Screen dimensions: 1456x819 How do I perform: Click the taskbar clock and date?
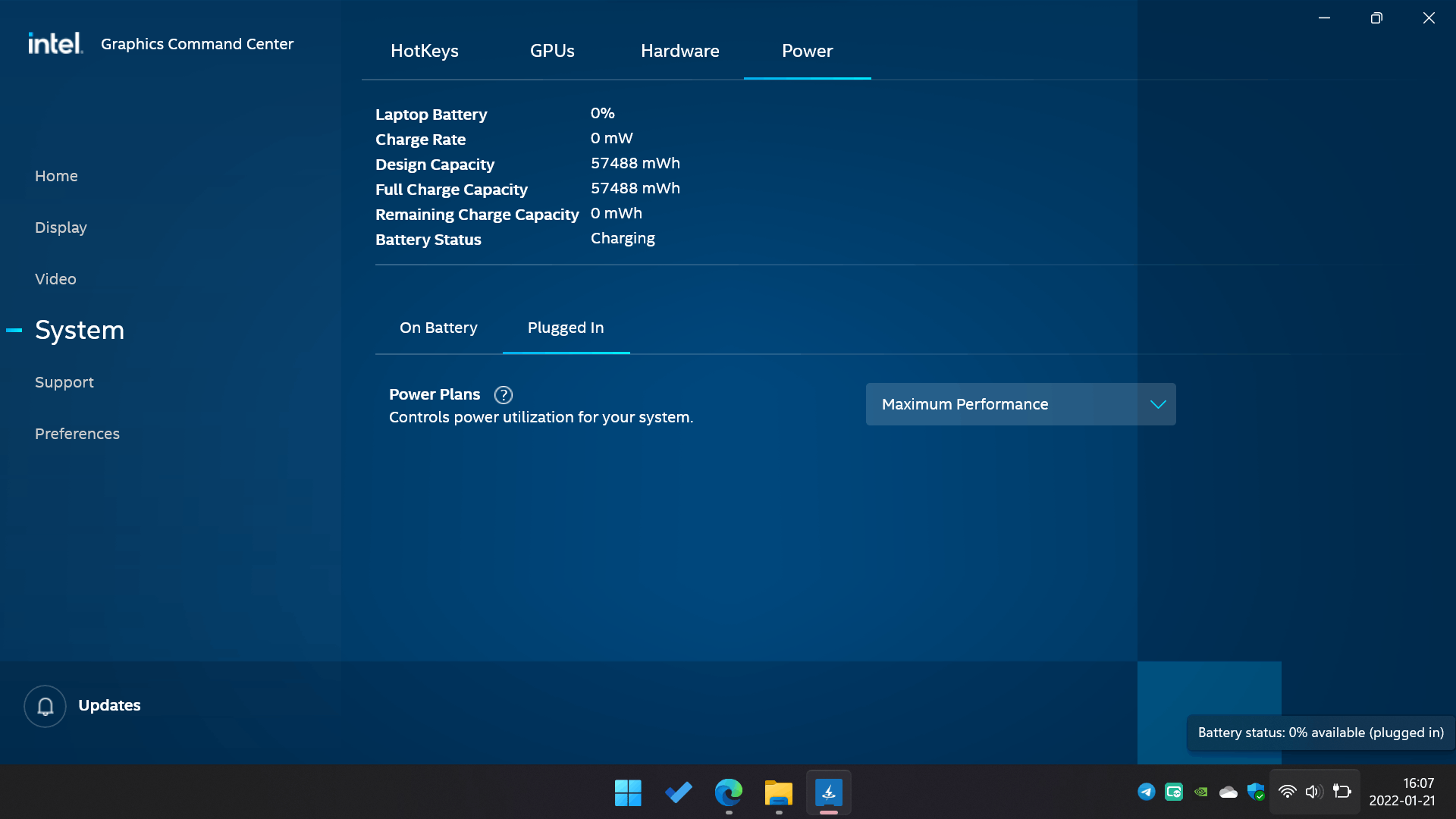point(1401,792)
